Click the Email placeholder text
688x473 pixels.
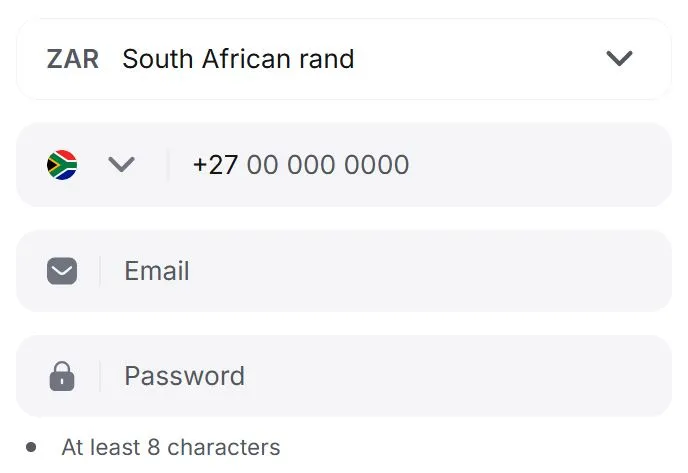pyautogui.click(x=157, y=271)
